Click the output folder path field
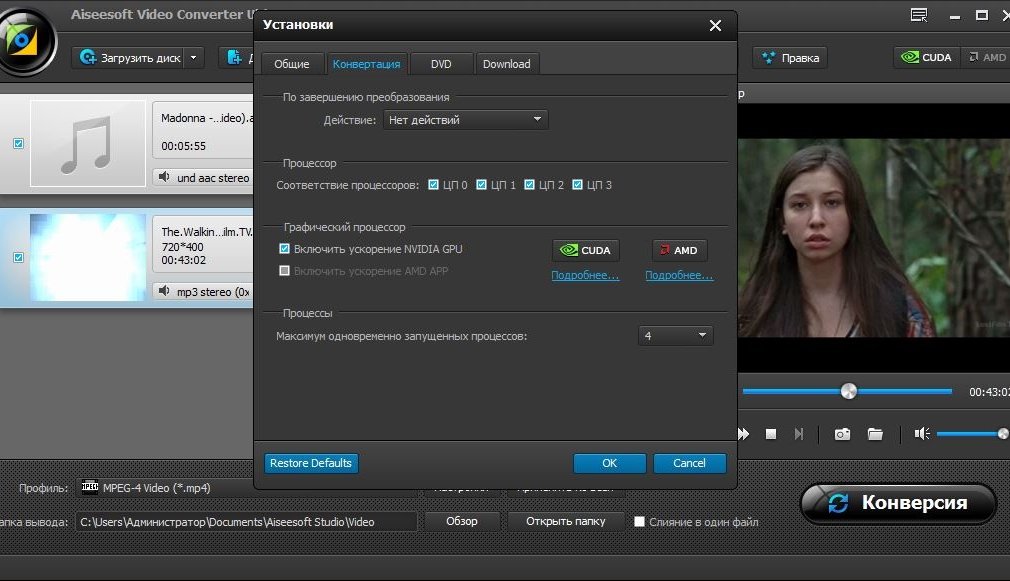 (x=247, y=522)
